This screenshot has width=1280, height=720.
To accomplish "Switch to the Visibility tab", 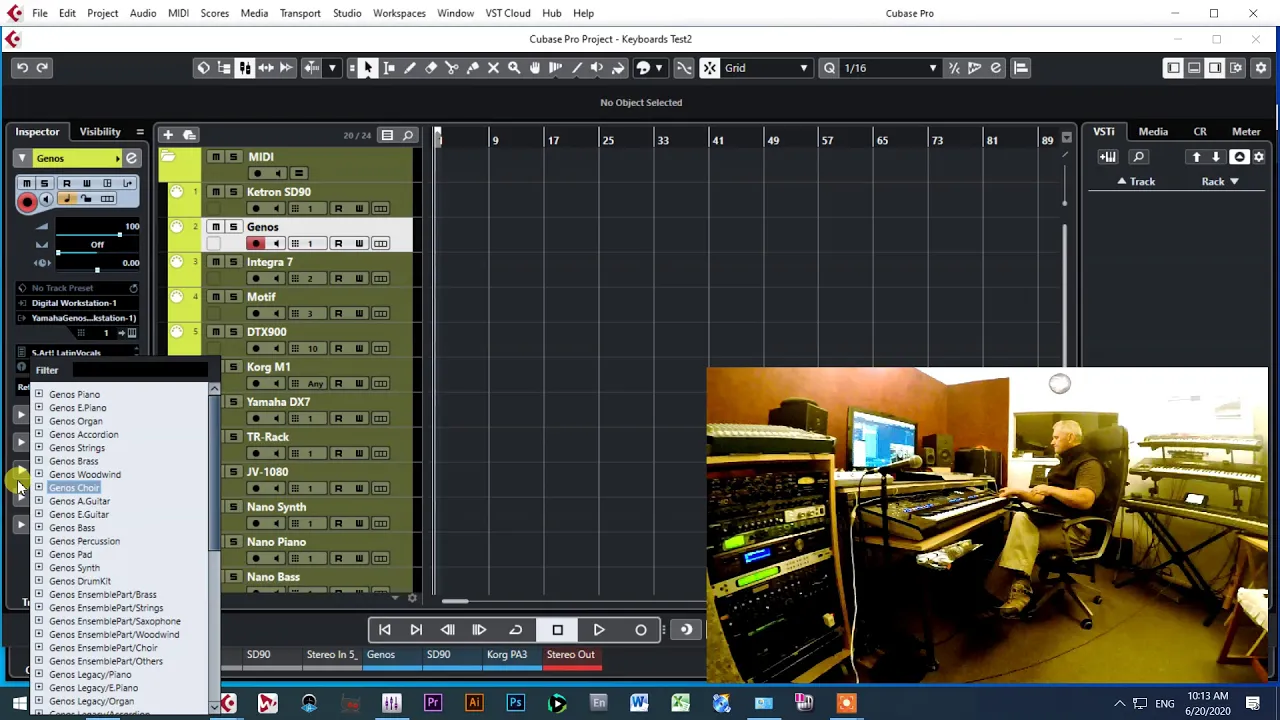I will 100,132.
